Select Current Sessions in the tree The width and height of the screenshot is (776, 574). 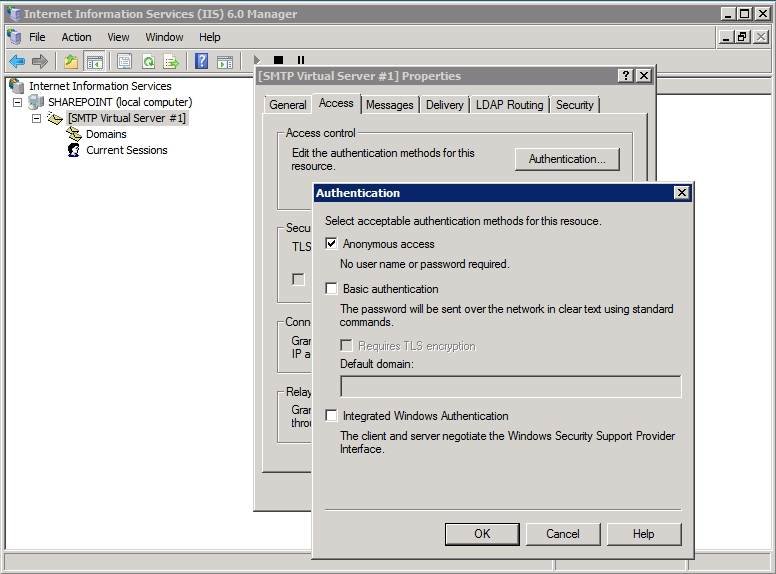(x=126, y=150)
